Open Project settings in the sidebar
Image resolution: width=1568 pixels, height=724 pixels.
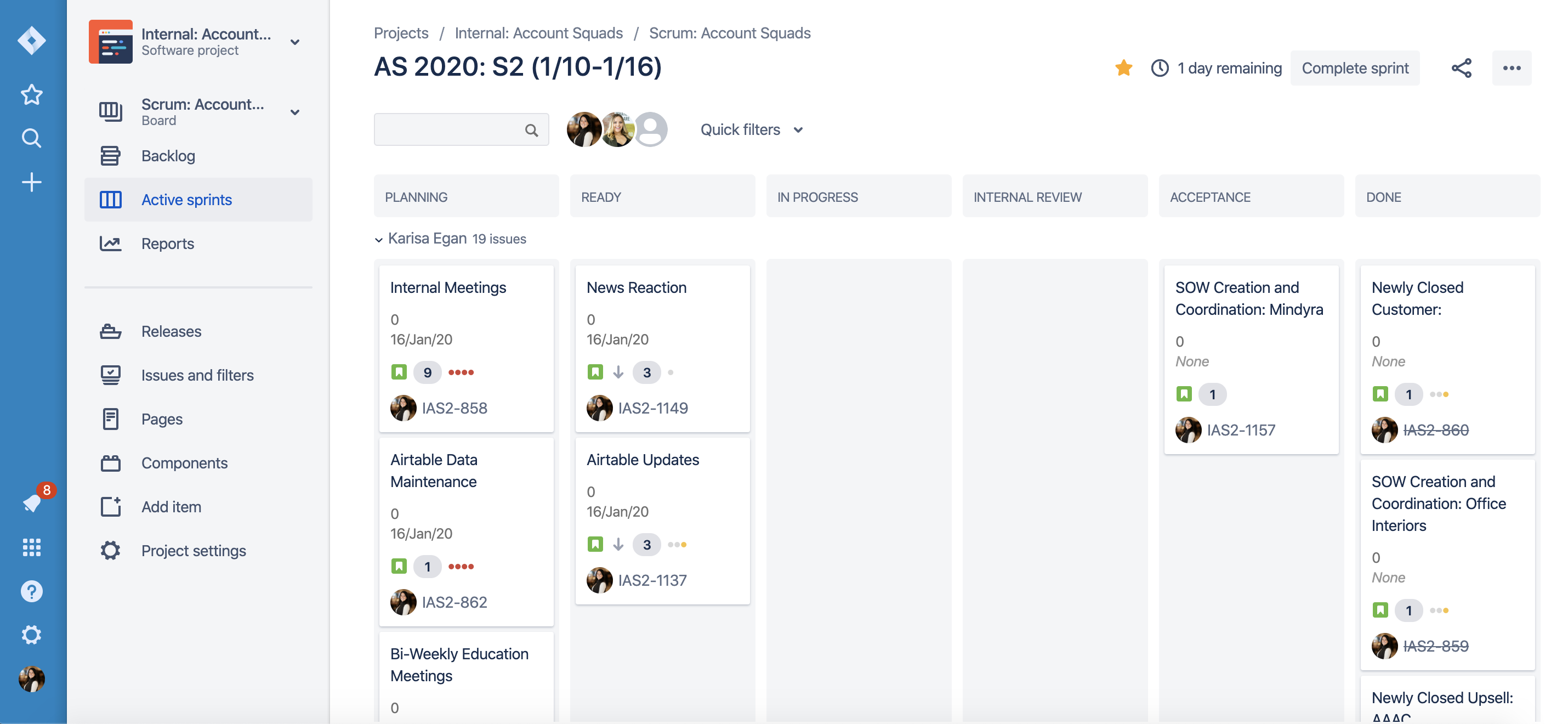[198, 551]
